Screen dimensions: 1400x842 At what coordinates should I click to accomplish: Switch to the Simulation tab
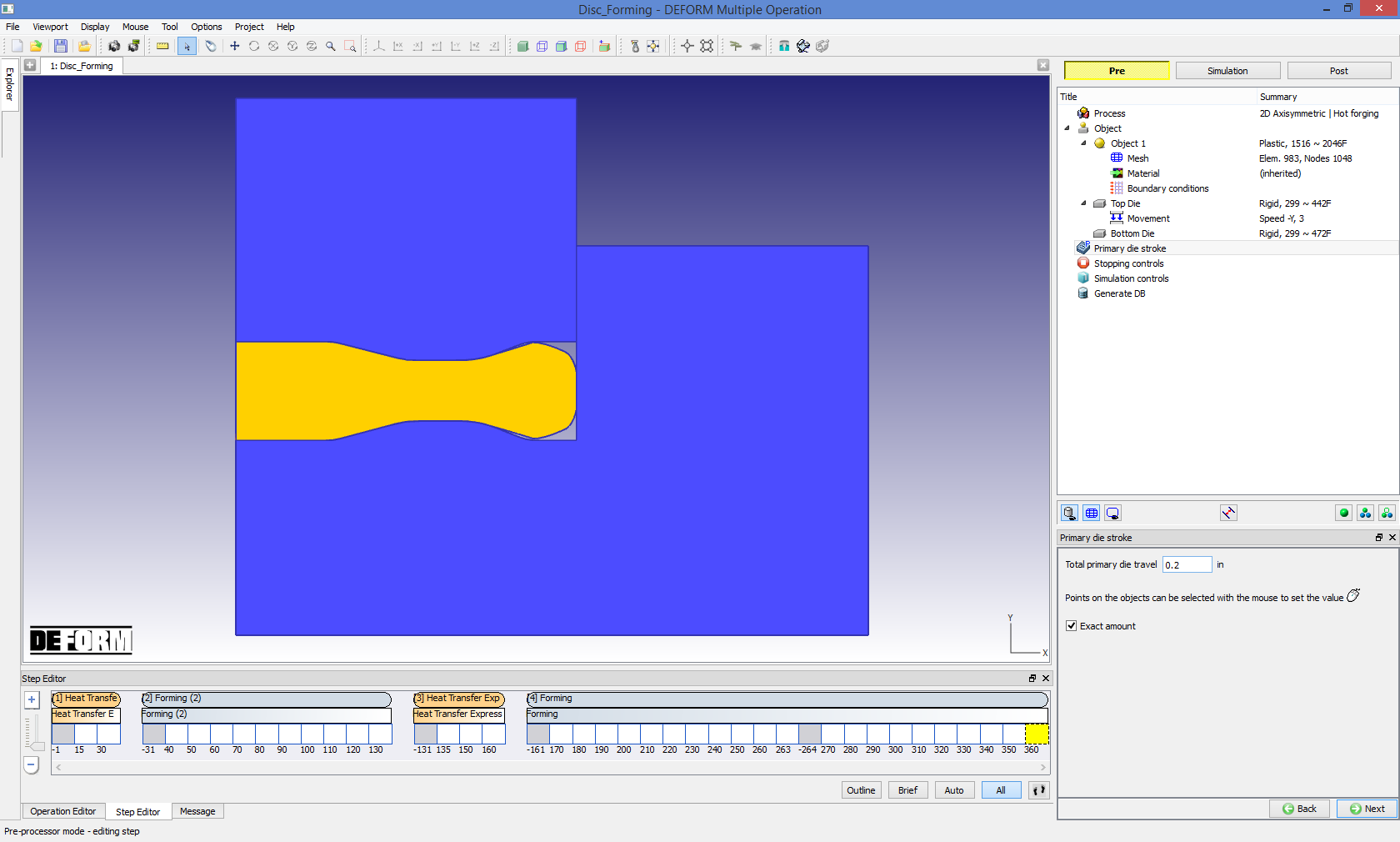coord(1227,71)
